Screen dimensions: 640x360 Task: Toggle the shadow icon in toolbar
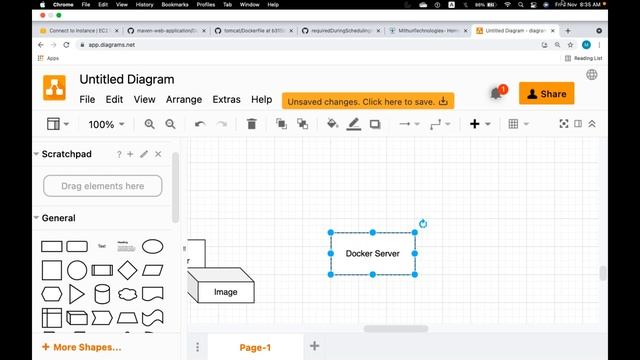[375, 124]
